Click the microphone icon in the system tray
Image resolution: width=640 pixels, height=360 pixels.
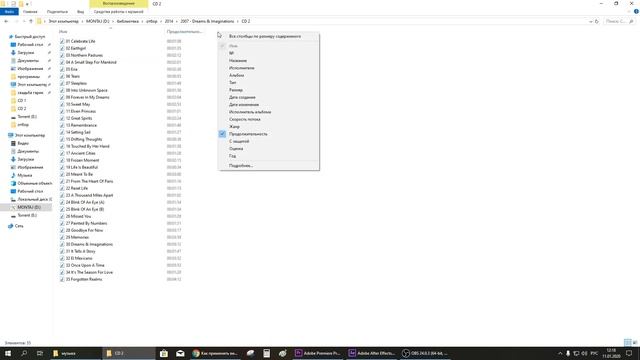coord(568,353)
